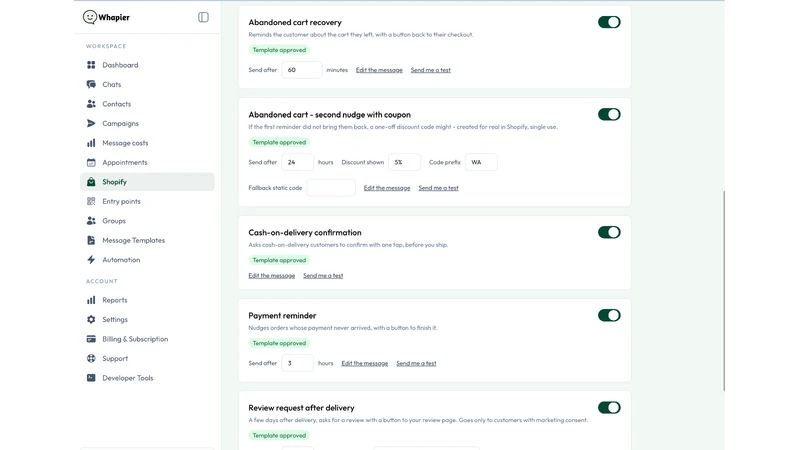
Task: Switch off Review request after delivery
Action: pyautogui.click(x=609, y=408)
